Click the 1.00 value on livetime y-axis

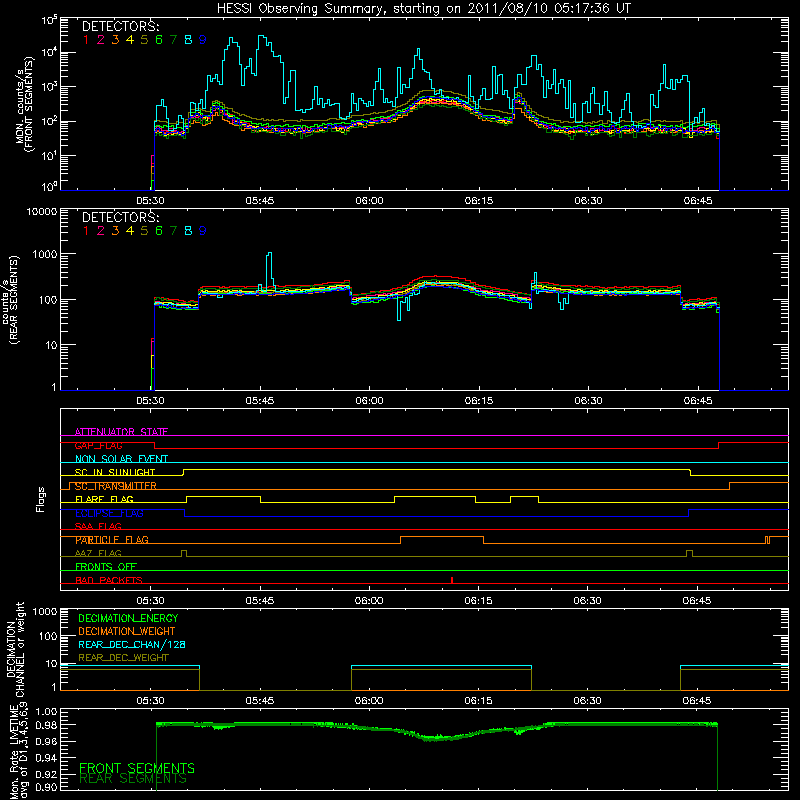coord(46,712)
